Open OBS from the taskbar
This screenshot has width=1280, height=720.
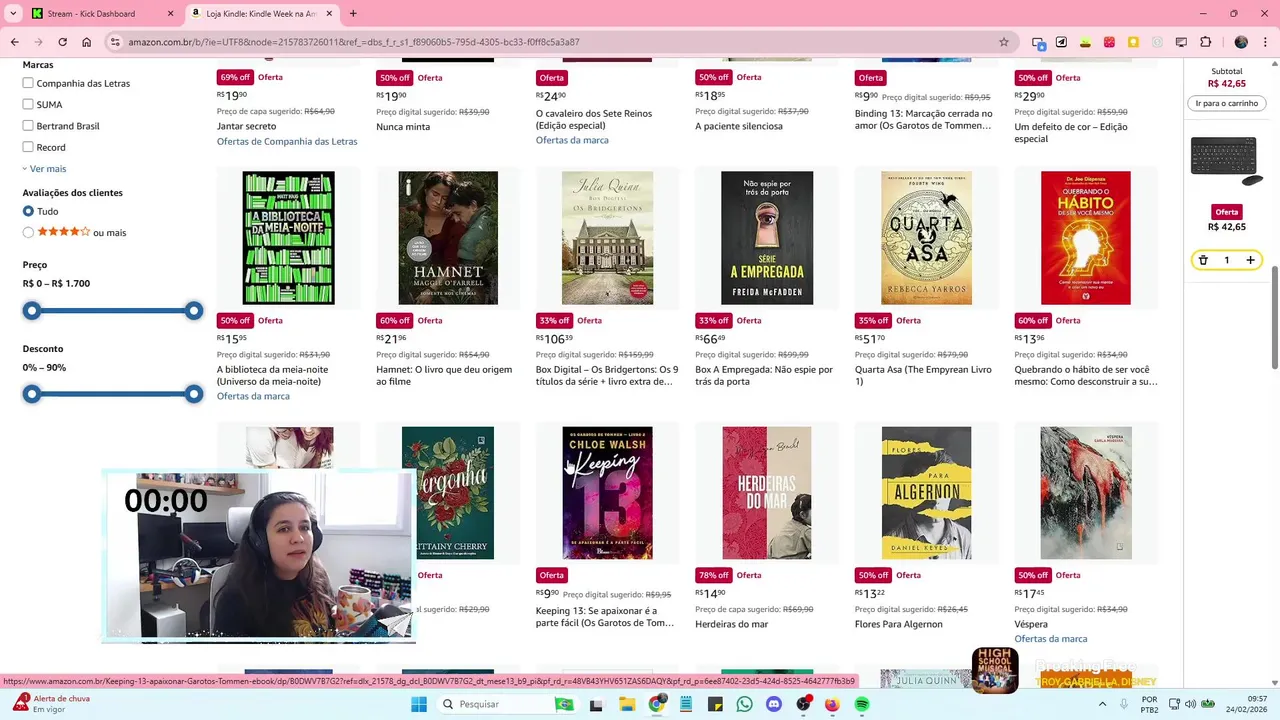point(803,704)
